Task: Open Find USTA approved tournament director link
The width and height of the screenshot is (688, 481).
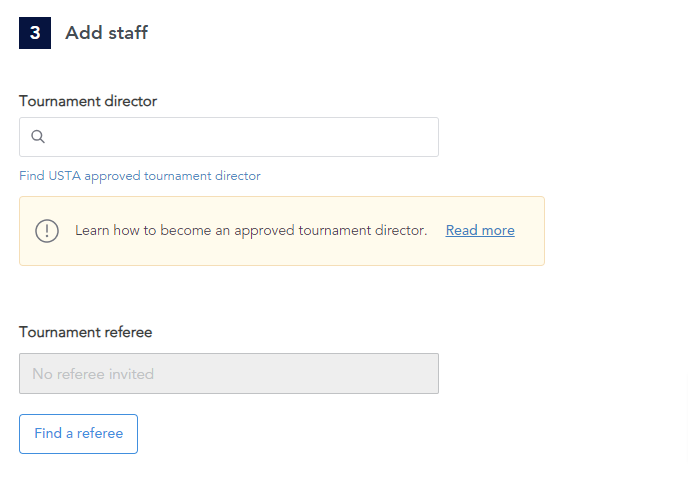Action: click(140, 176)
